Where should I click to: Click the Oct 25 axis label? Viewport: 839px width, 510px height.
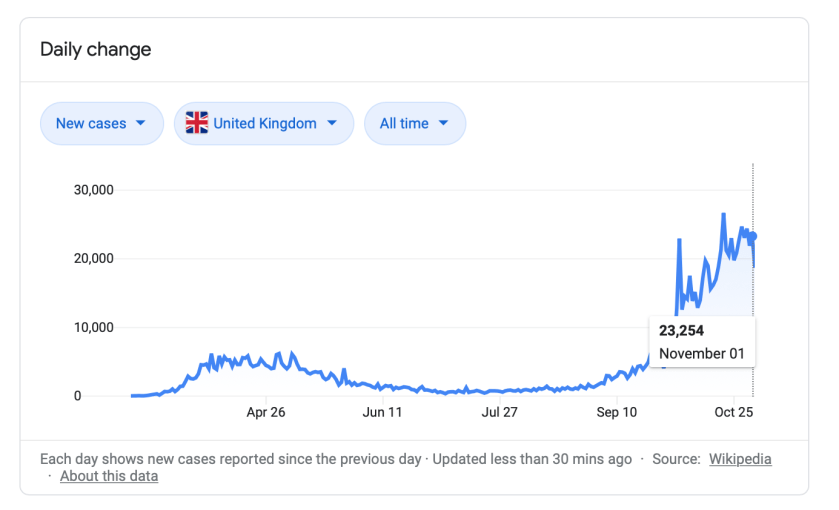(x=732, y=412)
